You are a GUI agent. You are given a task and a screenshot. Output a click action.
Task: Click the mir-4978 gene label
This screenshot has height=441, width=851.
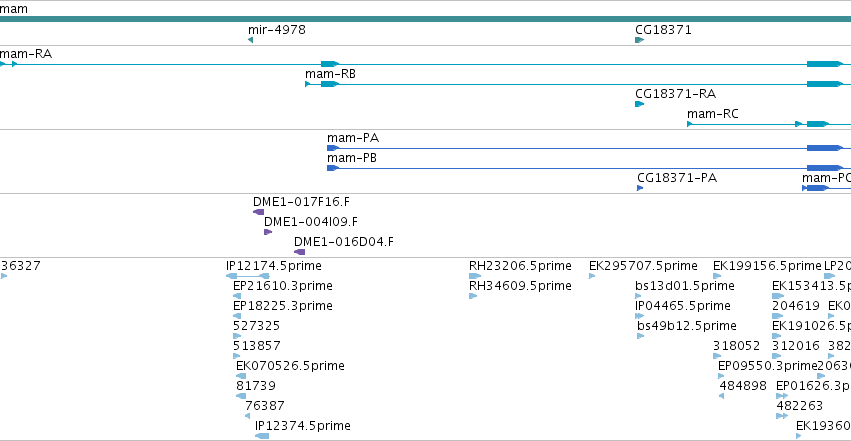coord(277,30)
